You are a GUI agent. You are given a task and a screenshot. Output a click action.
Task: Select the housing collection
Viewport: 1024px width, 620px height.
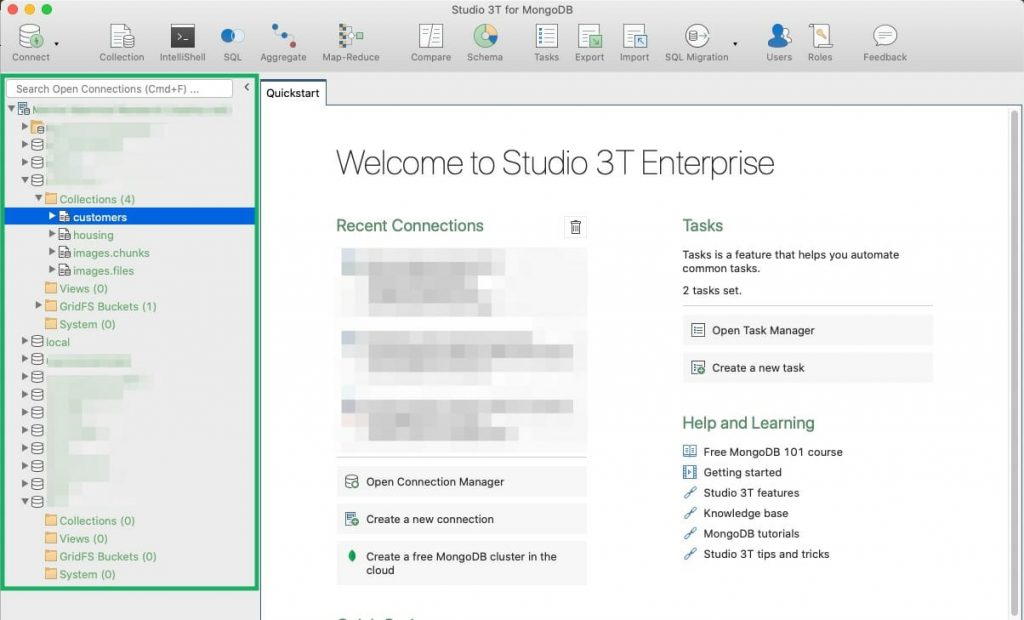[93, 235]
